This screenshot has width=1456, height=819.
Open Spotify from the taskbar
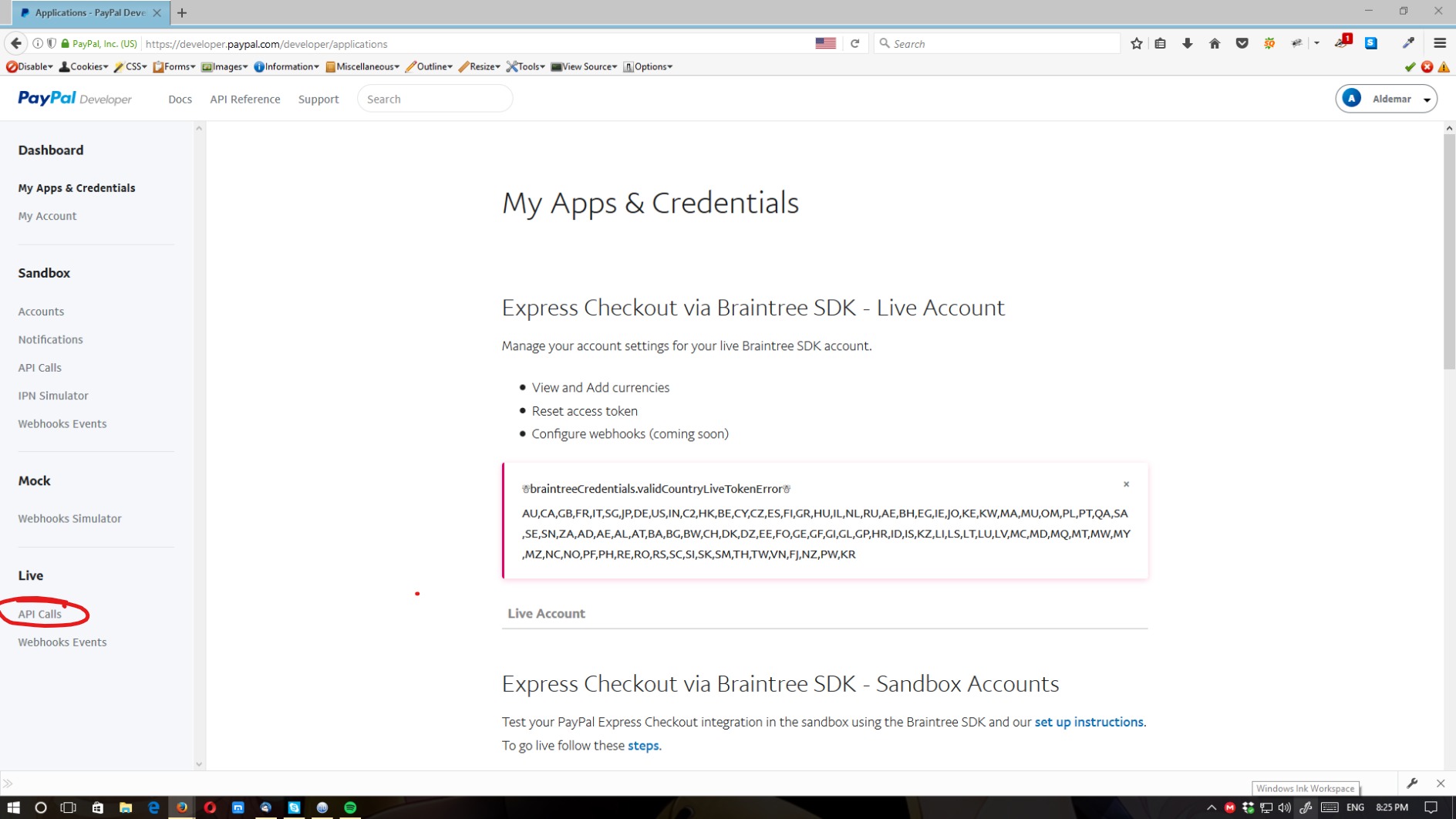[350, 807]
